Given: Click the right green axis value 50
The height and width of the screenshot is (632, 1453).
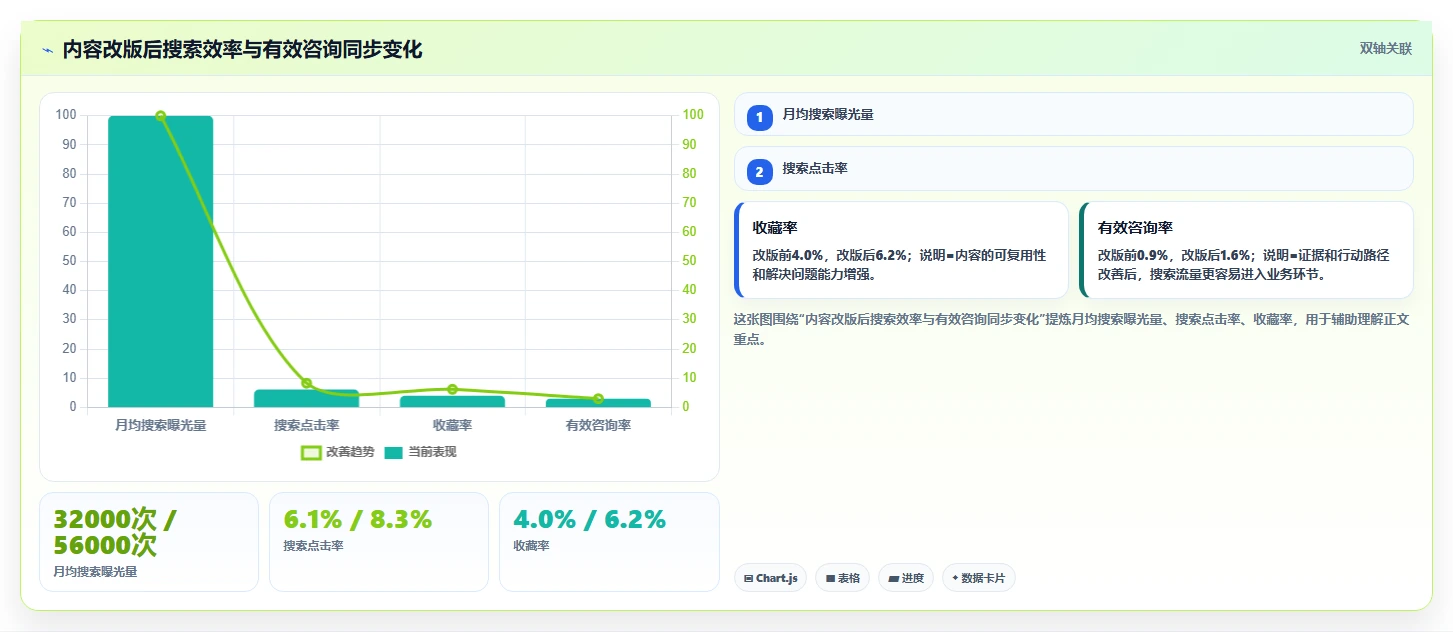Looking at the screenshot, I should [690, 261].
